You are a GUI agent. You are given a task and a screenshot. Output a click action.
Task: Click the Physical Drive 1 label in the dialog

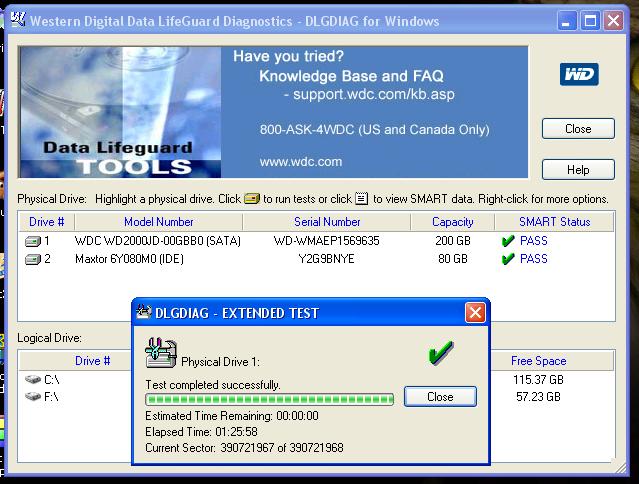coord(220,362)
